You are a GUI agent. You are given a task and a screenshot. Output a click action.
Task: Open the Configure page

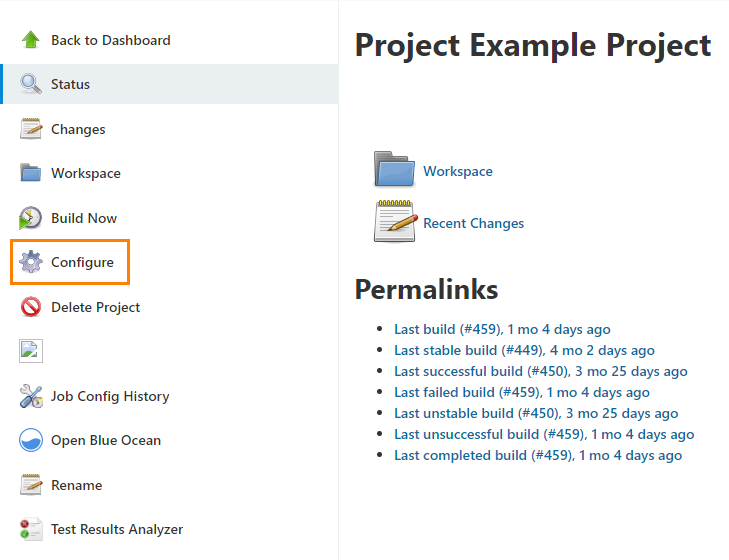coord(82,262)
